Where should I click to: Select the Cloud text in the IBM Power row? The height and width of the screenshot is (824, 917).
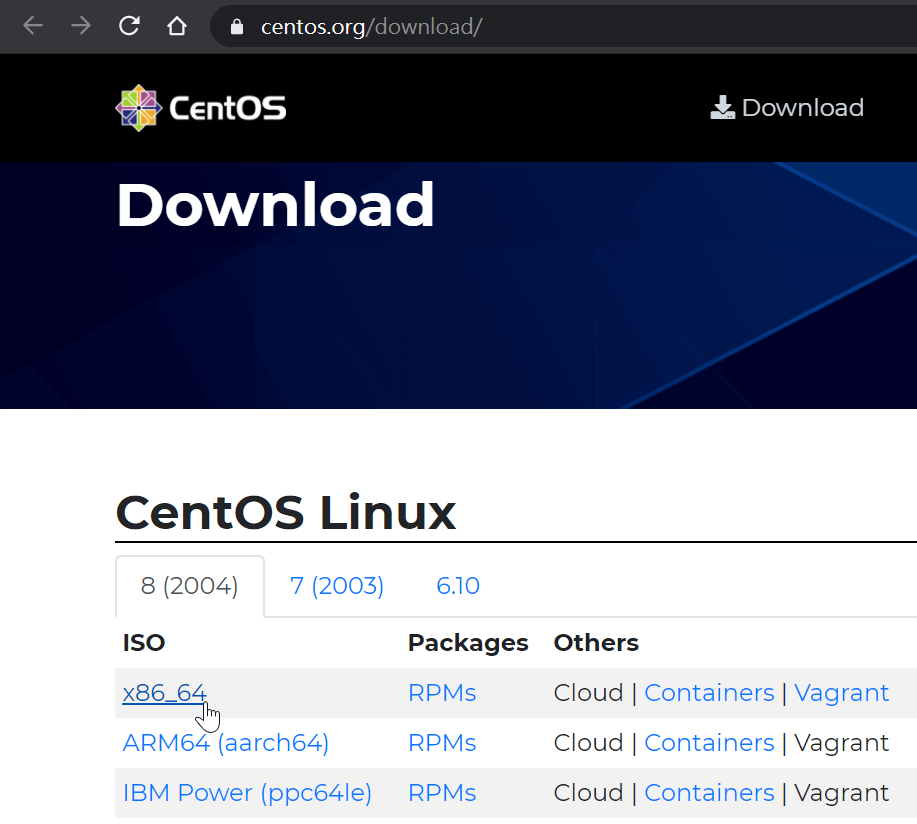tap(588, 793)
